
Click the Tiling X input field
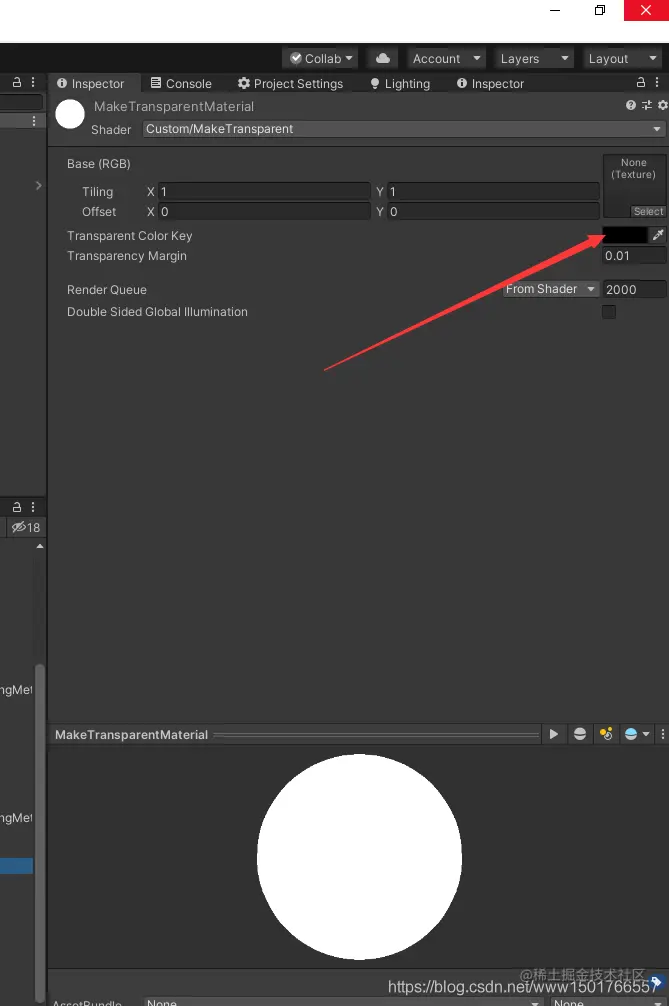pos(264,191)
